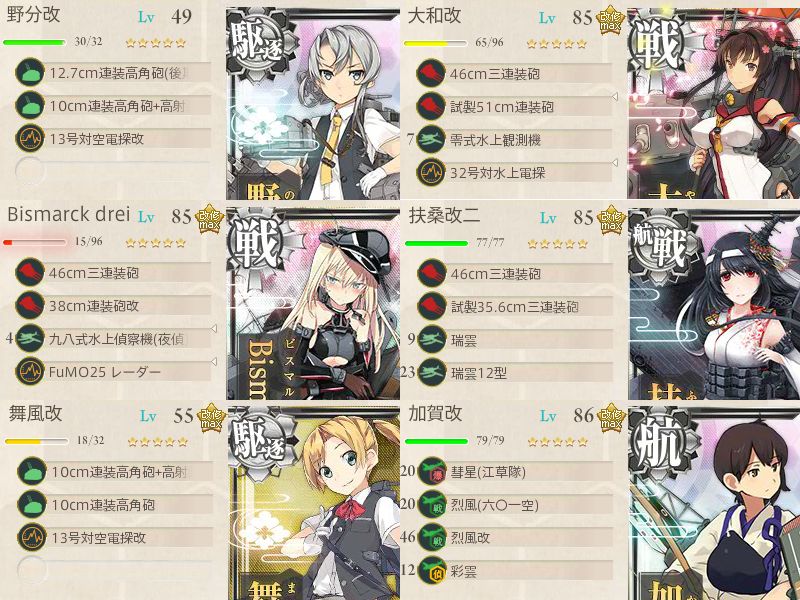800x600 pixels.
Task: Click Bismarck drei red HP bar
Action: point(34,242)
